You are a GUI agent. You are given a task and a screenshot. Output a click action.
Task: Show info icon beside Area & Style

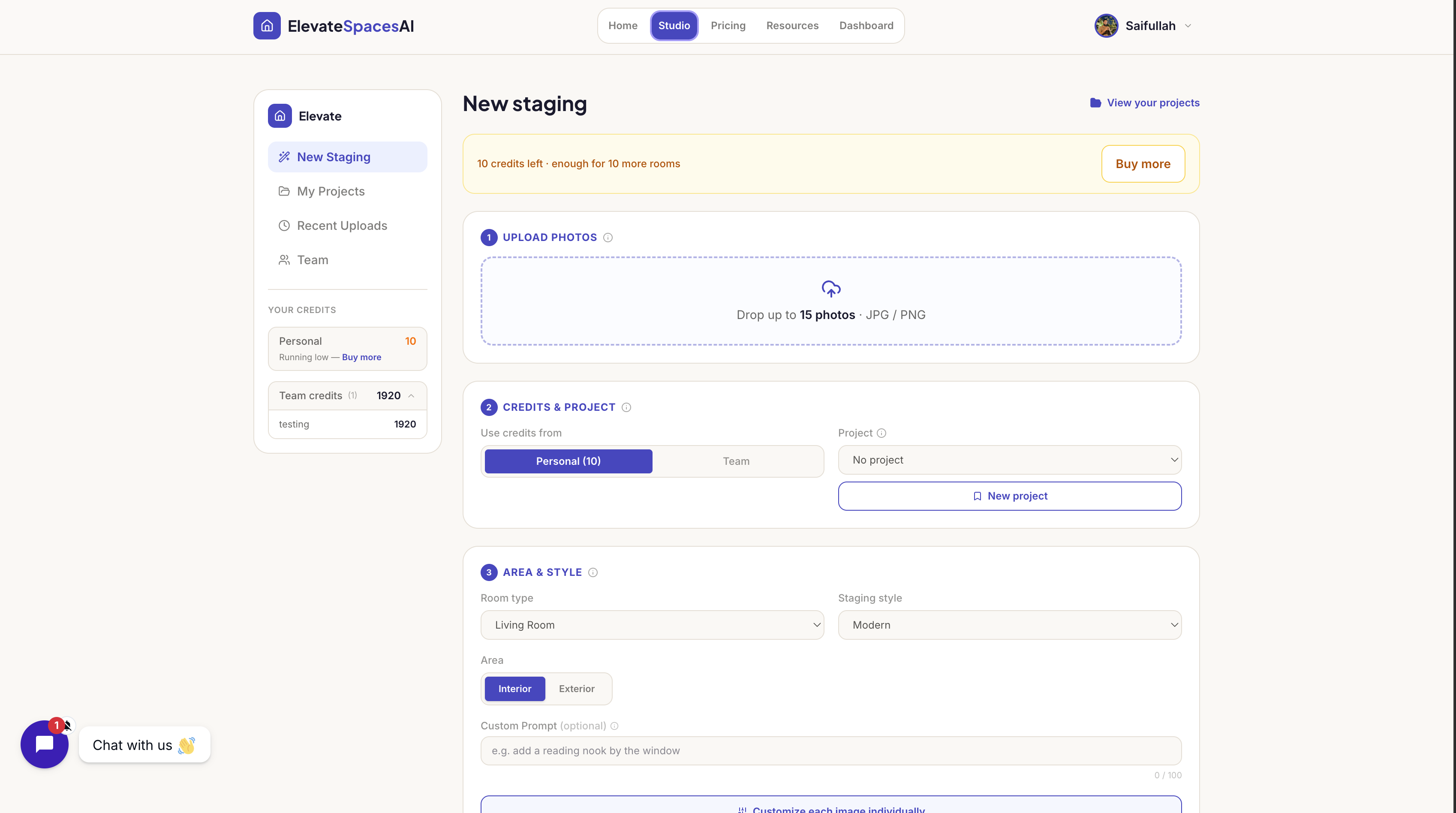(593, 572)
